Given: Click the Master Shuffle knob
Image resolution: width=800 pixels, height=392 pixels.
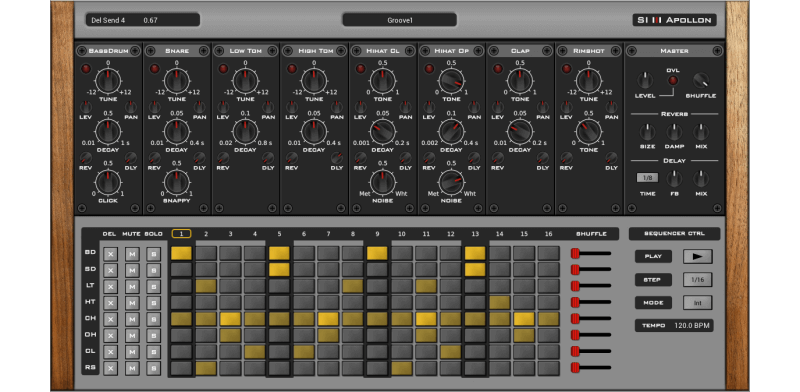Looking at the screenshot, I should tap(701, 80).
